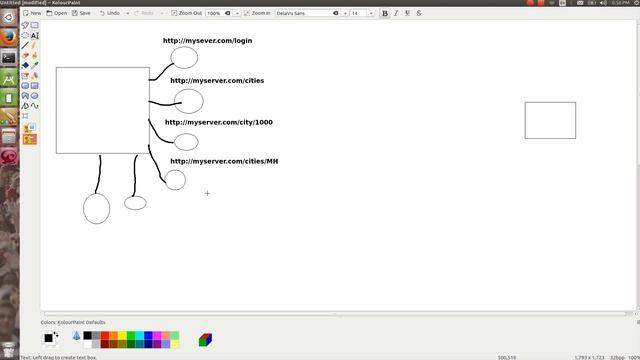Select the Zoom tool in toolbox
Image resolution: width=640 pixels, height=360 pixels.
pyautogui.click(x=25, y=116)
